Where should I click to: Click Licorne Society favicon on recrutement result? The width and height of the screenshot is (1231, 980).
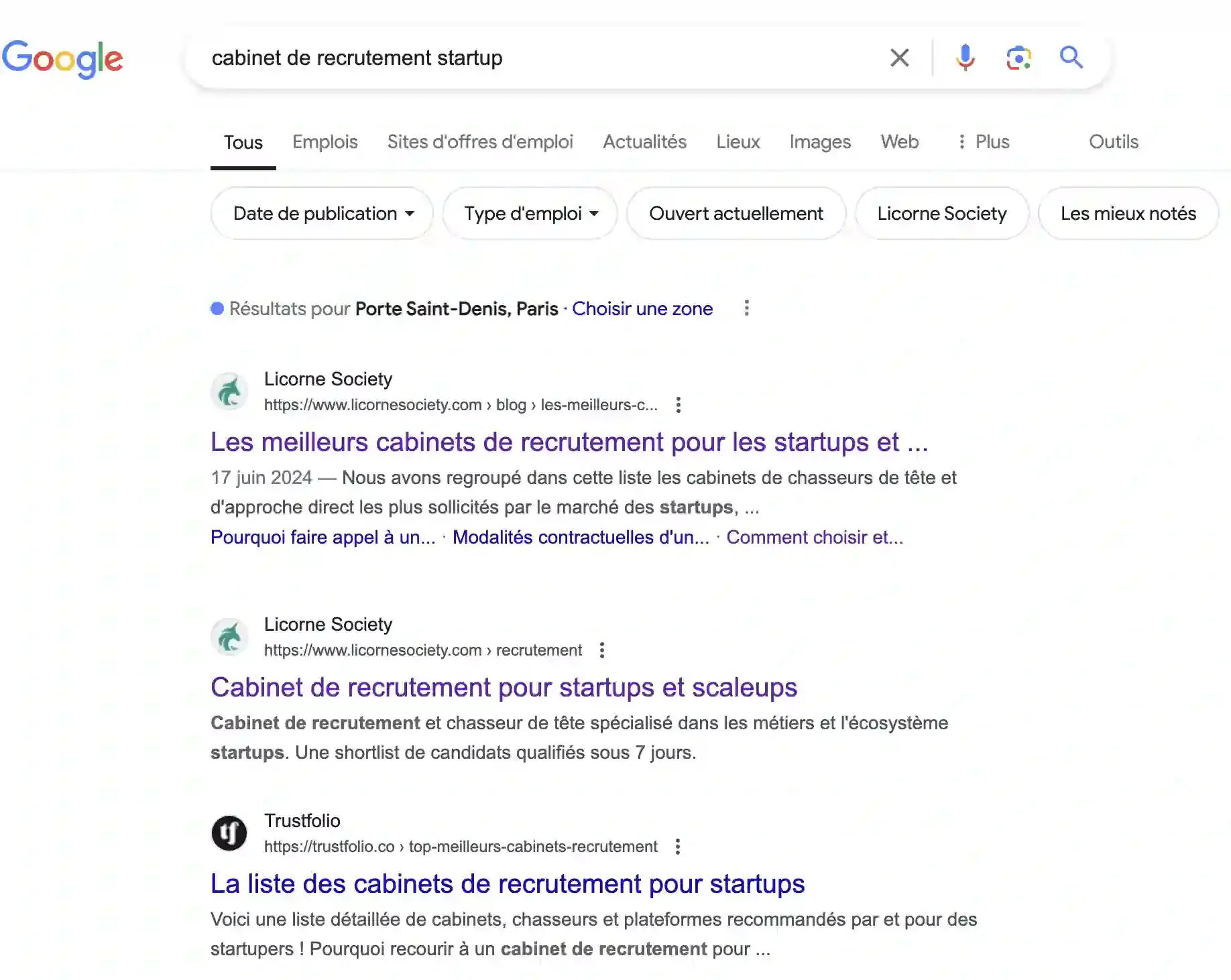[229, 637]
